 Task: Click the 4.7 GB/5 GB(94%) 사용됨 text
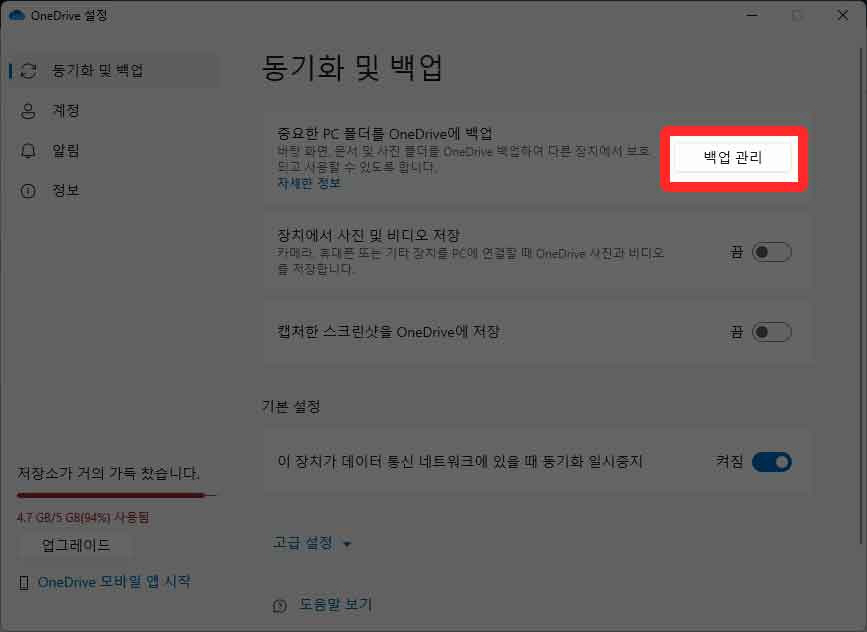83,518
